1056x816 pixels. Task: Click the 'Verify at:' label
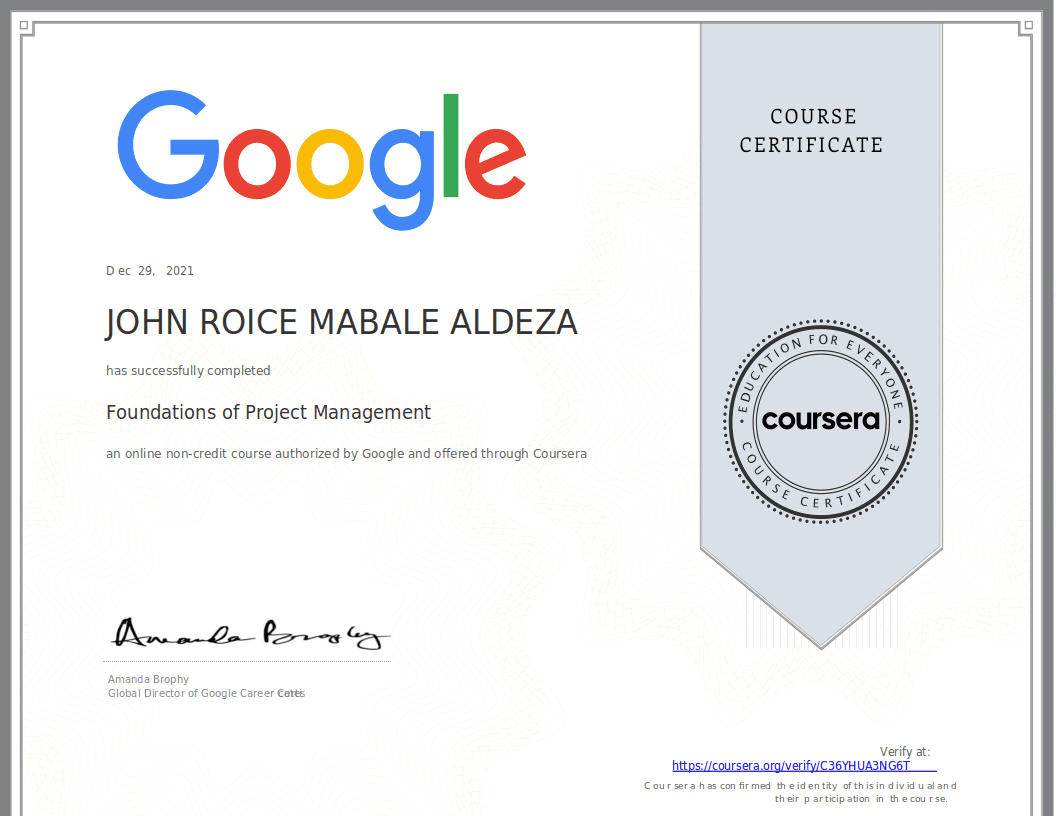point(905,751)
